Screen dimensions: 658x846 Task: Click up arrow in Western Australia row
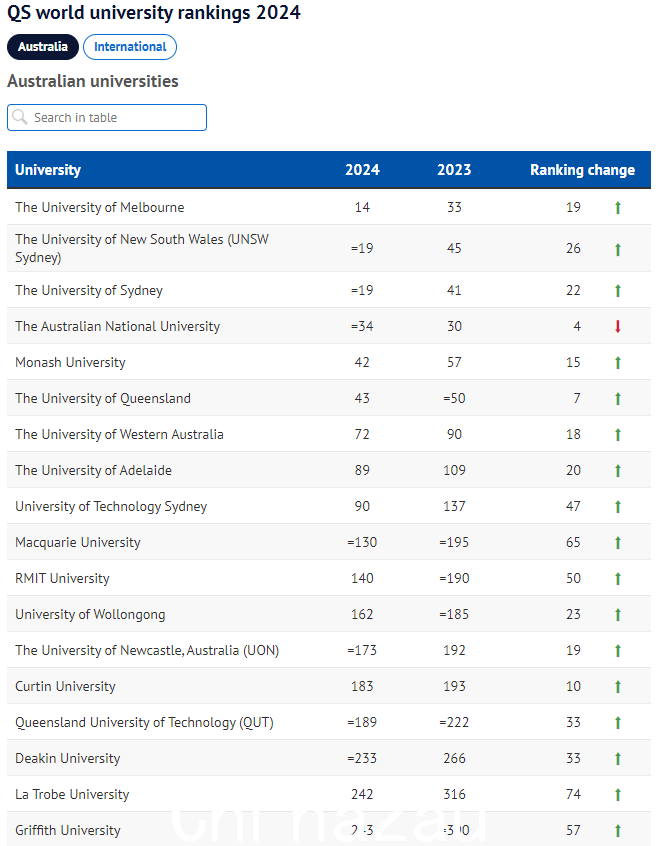click(618, 435)
